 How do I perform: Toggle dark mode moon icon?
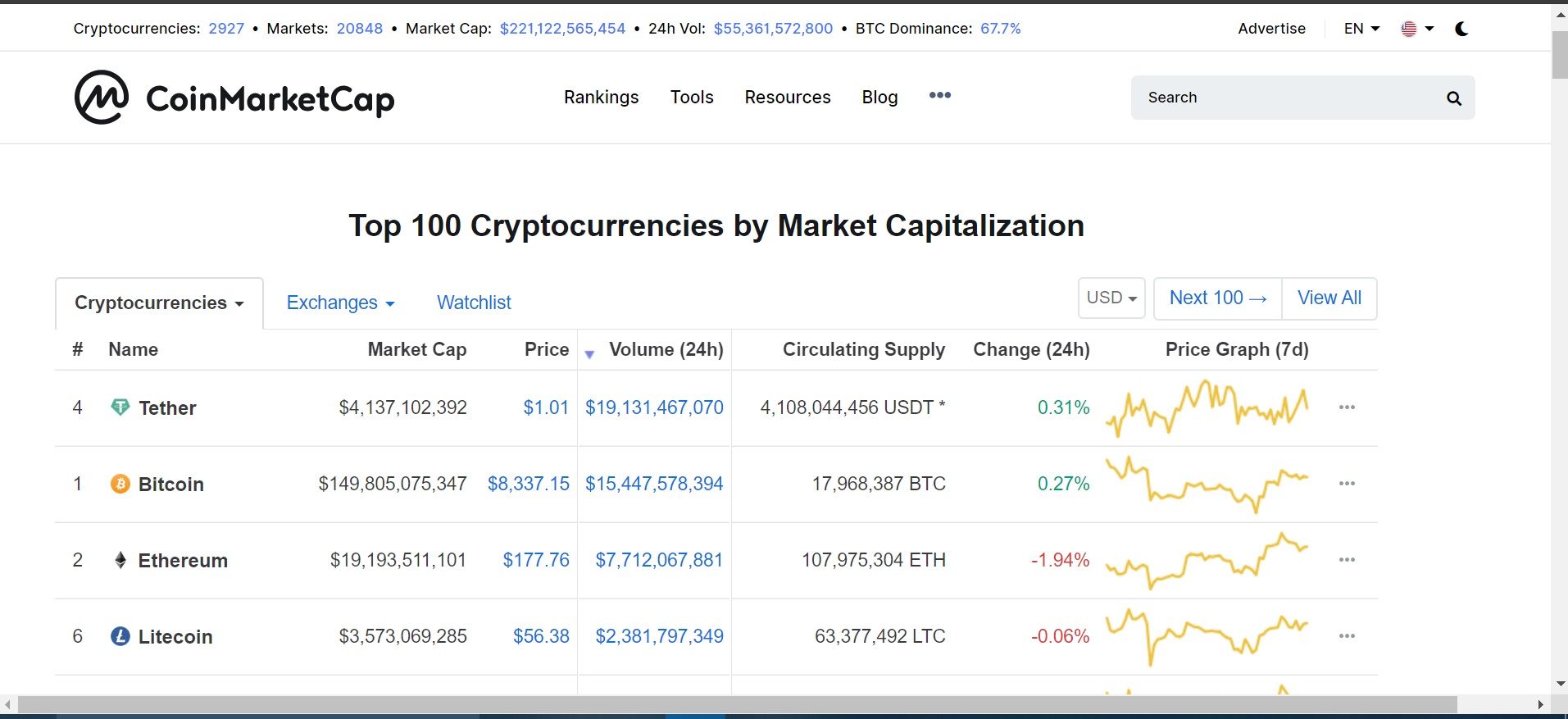pyautogui.click(x=1461, y=29)
